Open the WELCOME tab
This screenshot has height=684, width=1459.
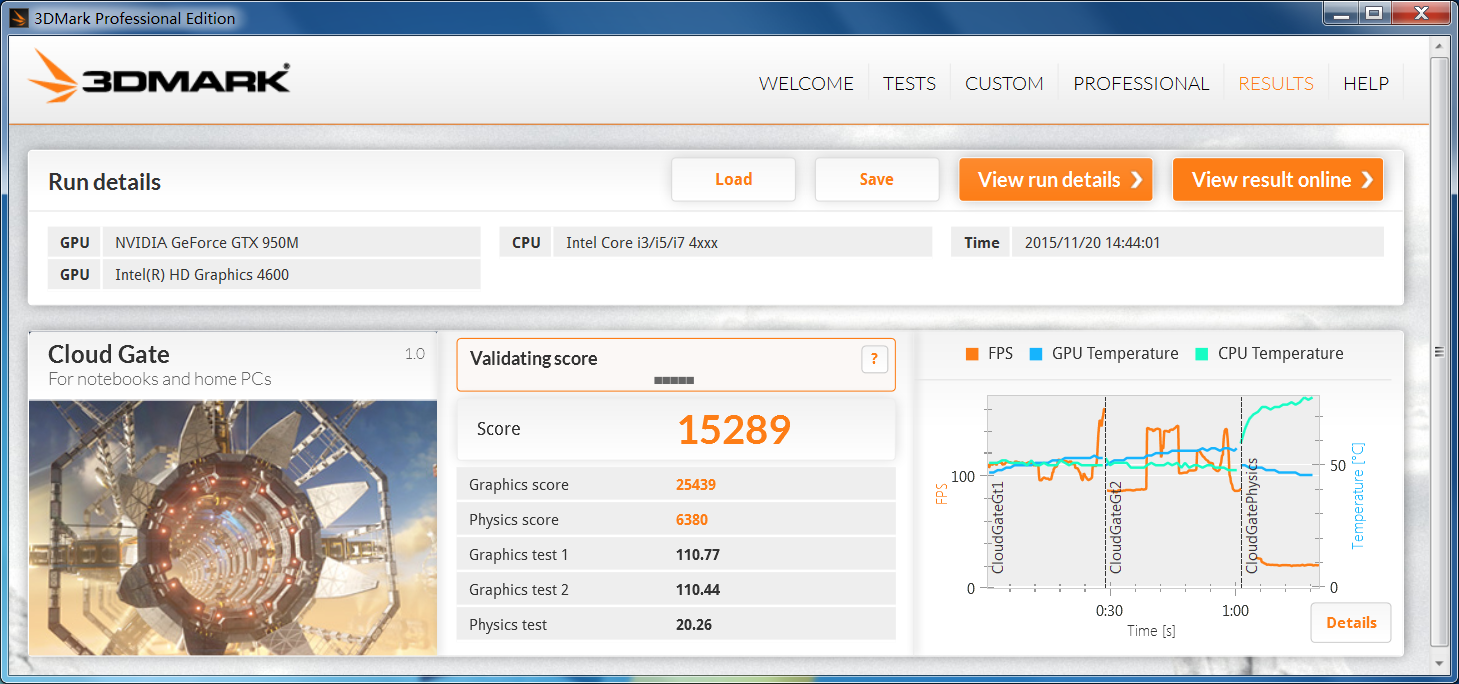[x=806, y=84]
